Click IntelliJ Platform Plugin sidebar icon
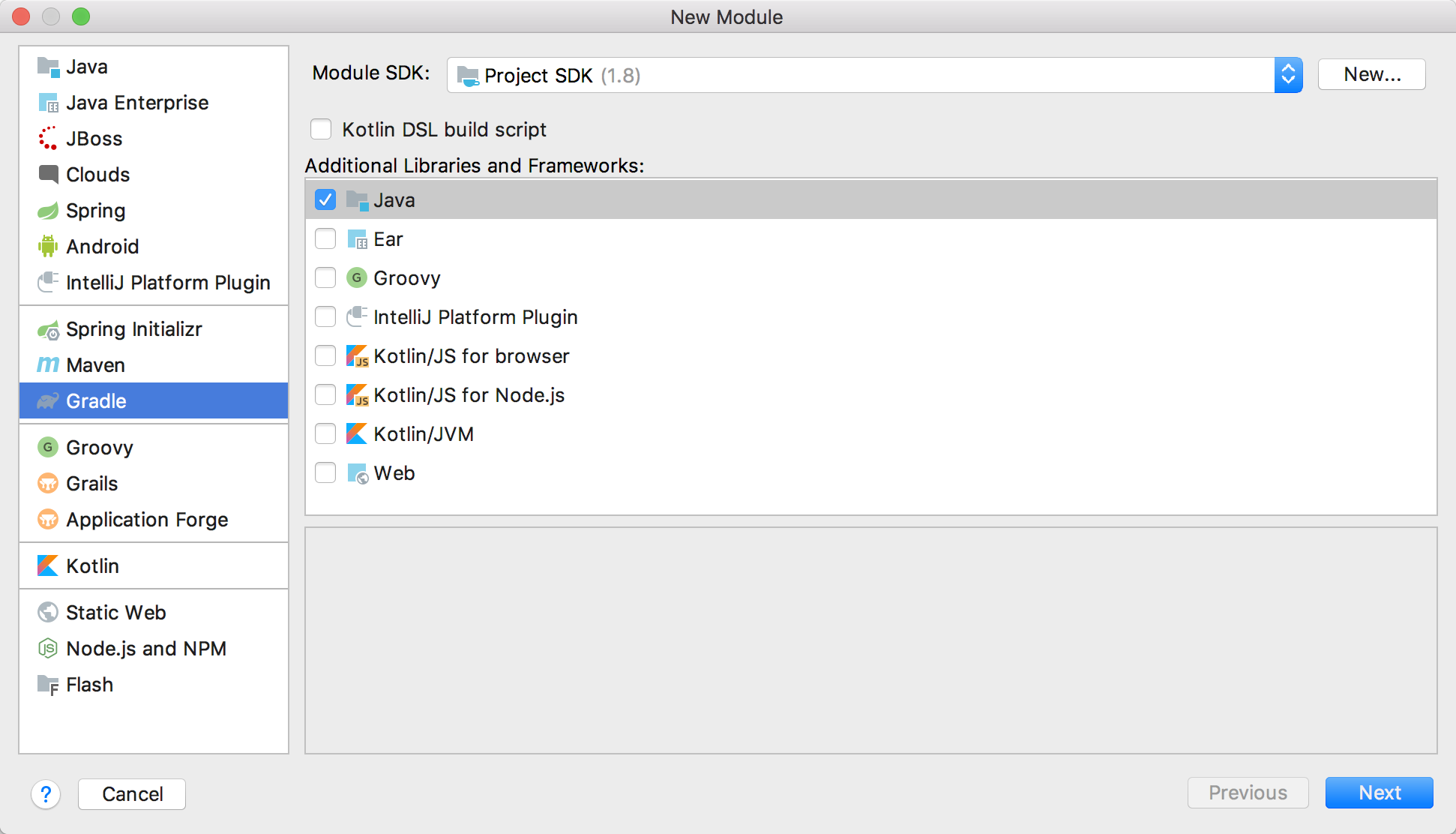Screen dimensions: 1456x834 pyautogui.click(x=48, y=283)
